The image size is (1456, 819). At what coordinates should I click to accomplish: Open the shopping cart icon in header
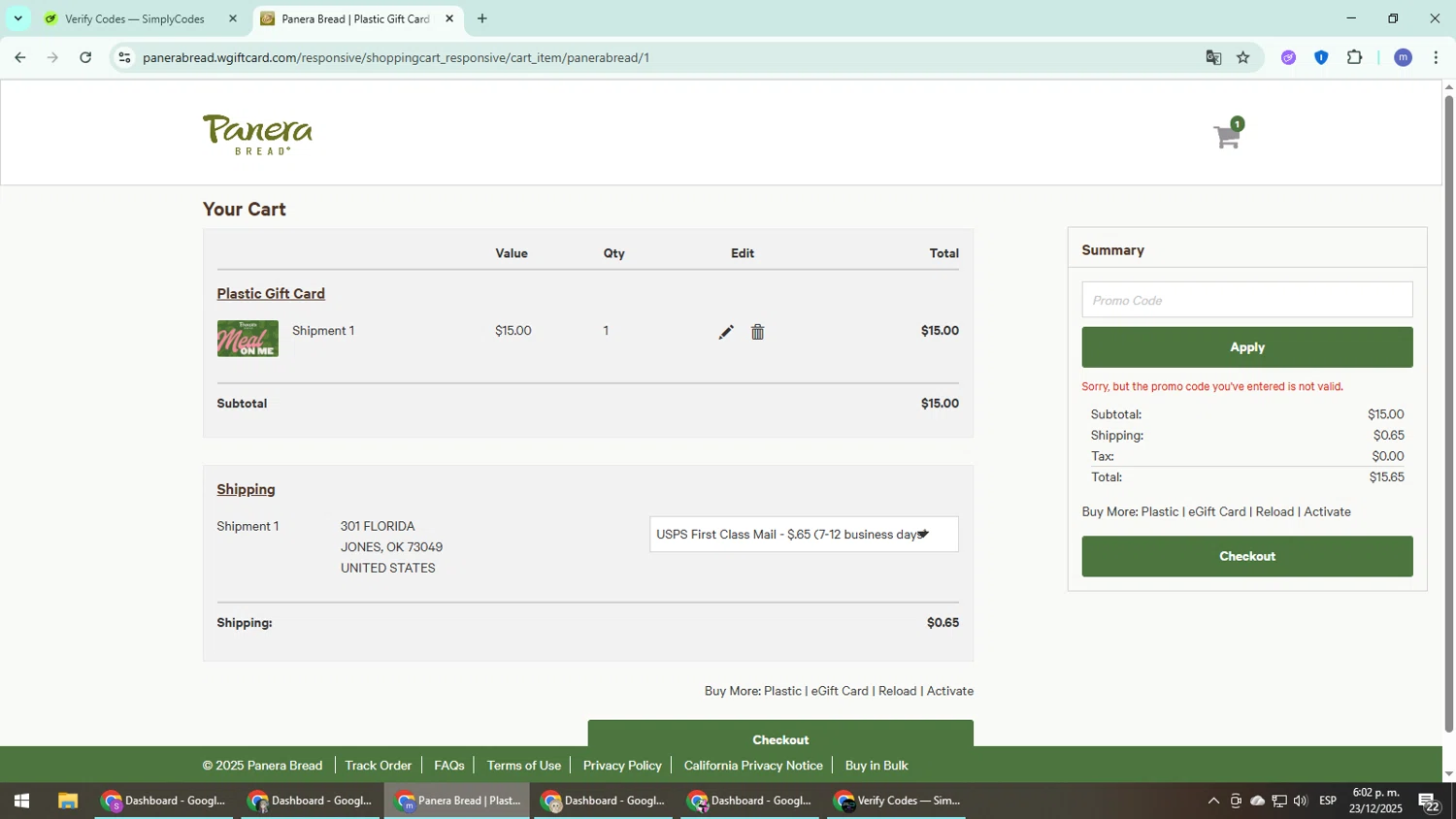coord(1228,134)
